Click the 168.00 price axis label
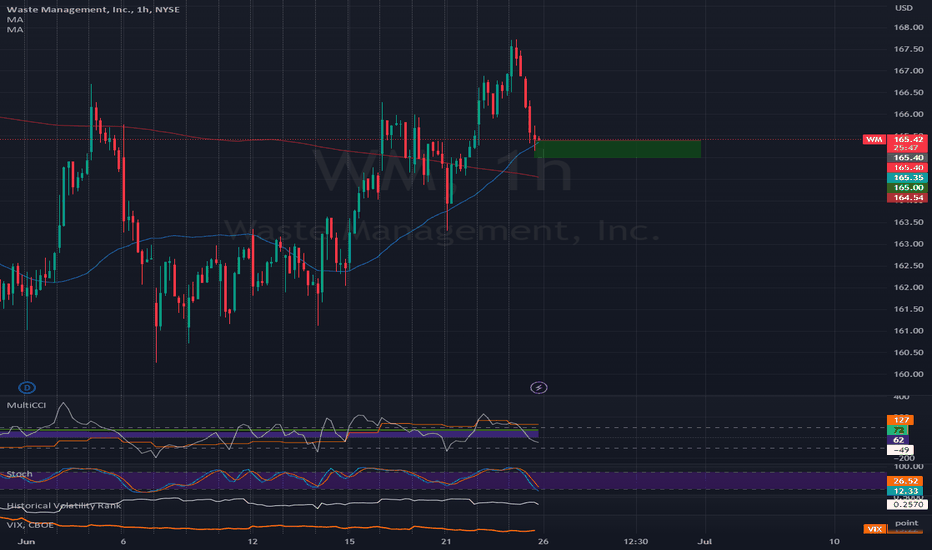Viewport: 932px width, 550px height. 909,27
